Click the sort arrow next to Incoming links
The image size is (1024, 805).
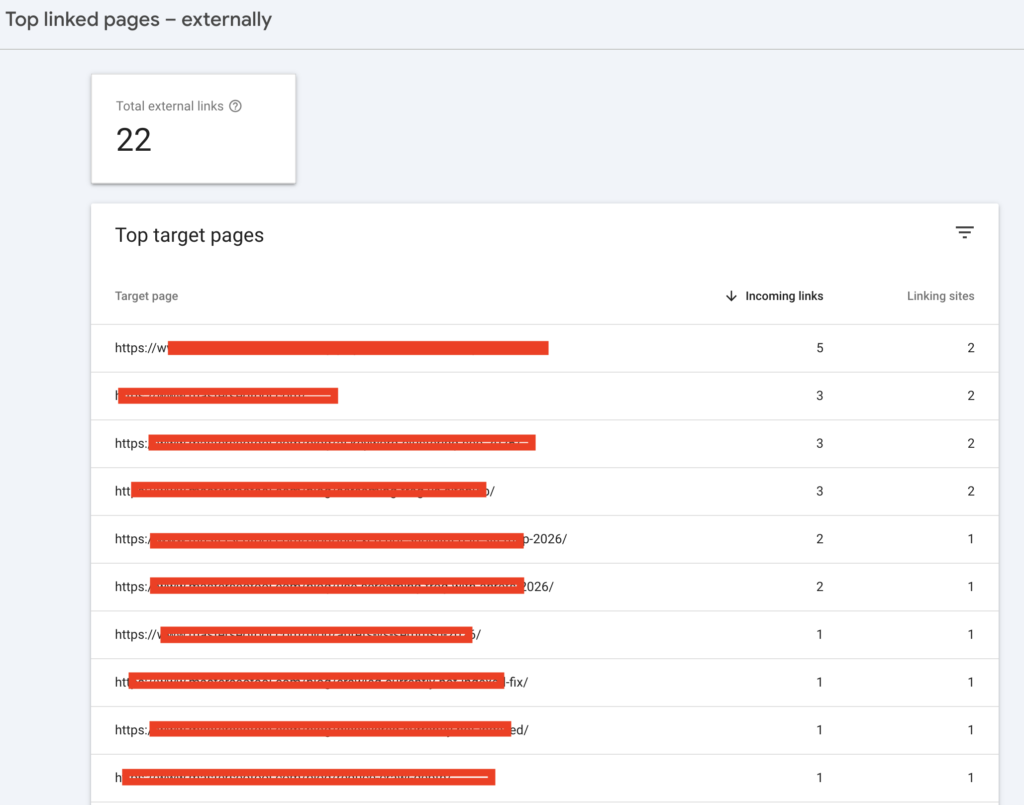point(732,296)
